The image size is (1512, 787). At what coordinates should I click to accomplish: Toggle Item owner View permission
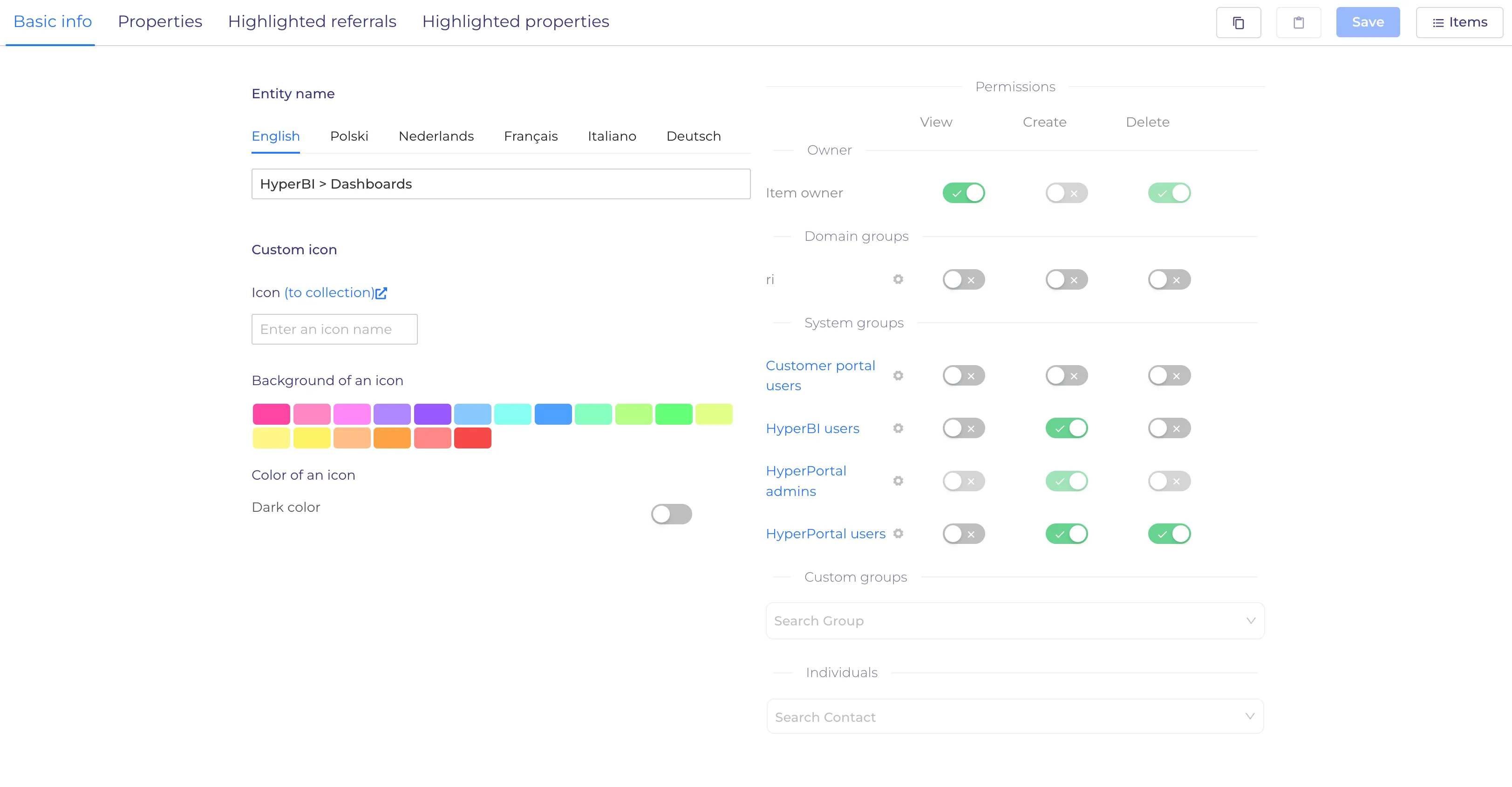click(x=964, y=193)
